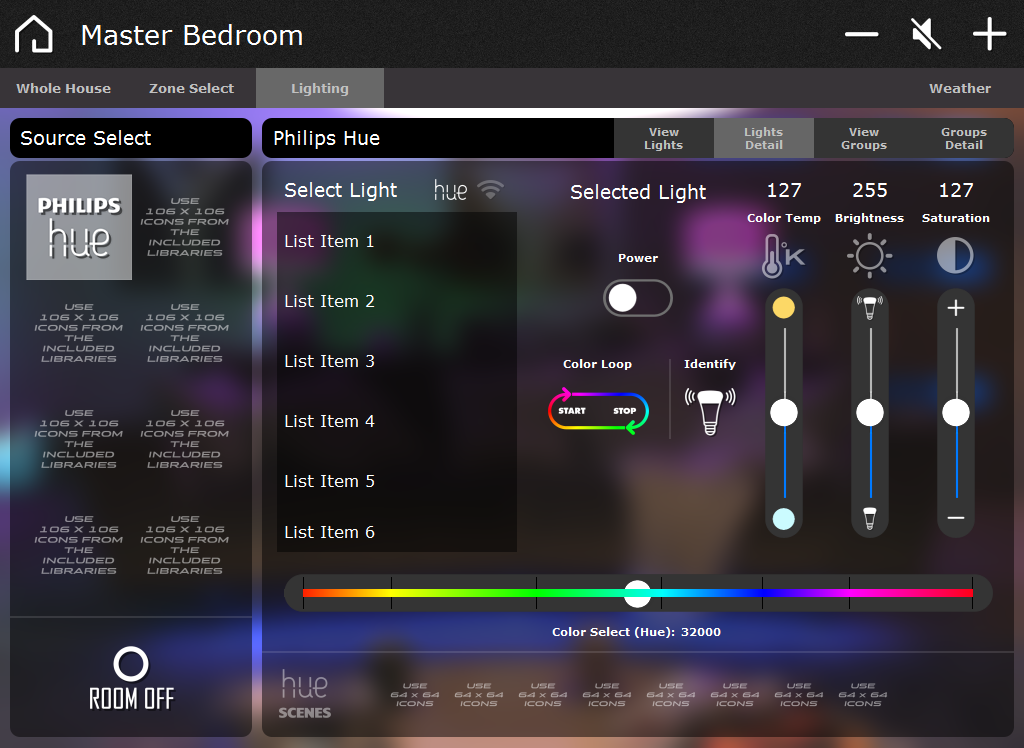Open the Weather tab
The image size is (1024, 748).
(960, 88)
